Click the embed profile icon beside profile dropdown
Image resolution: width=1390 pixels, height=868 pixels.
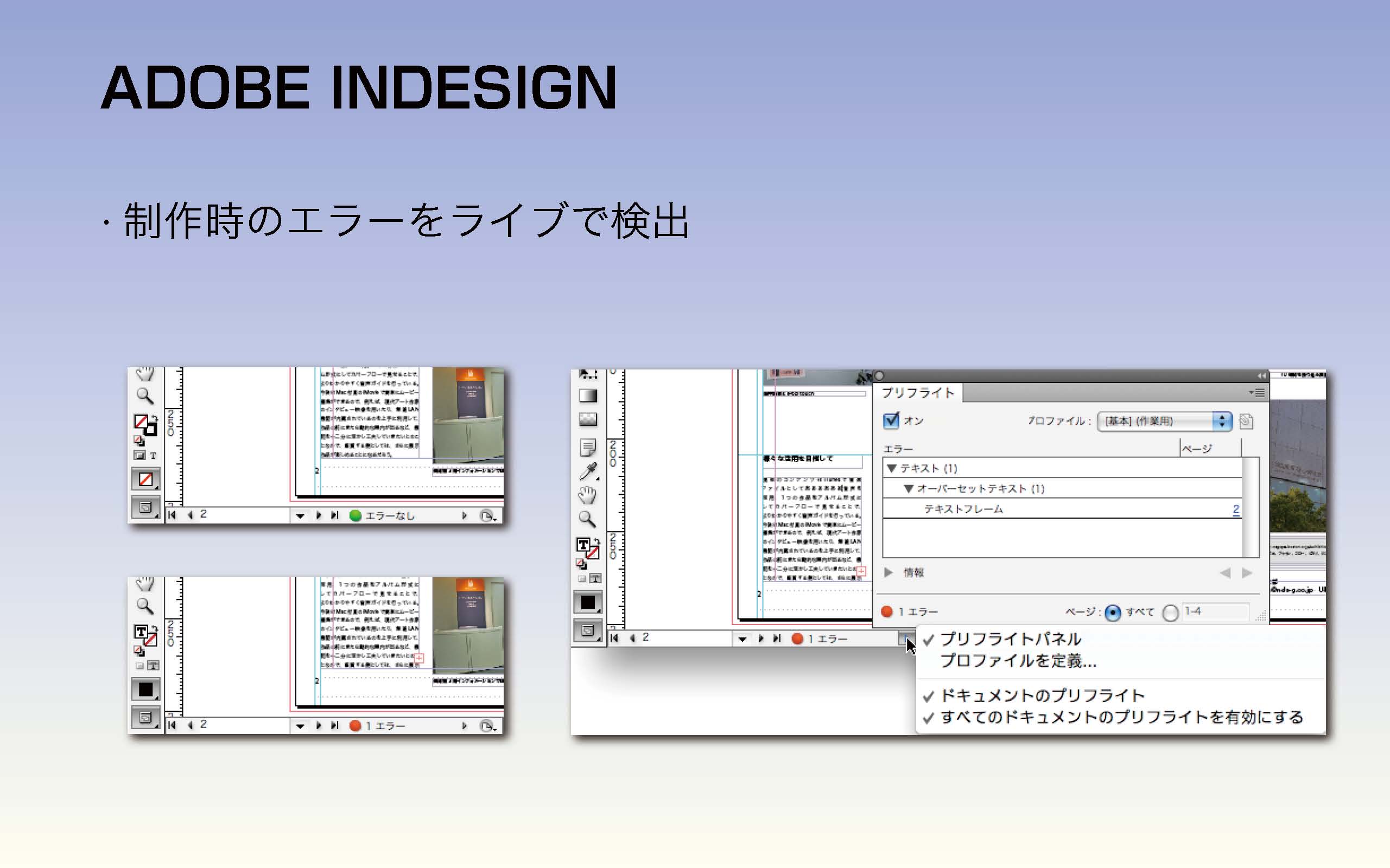(x=1245, y=421)
